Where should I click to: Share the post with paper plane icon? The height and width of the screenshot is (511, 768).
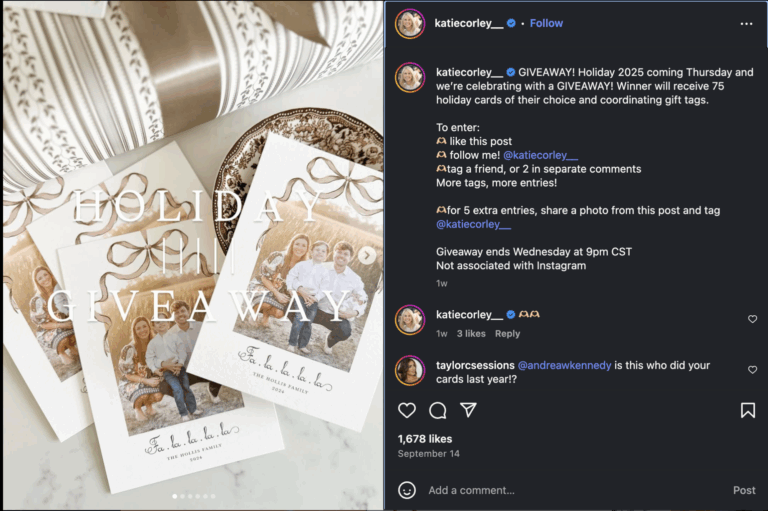tap(467, 410)
